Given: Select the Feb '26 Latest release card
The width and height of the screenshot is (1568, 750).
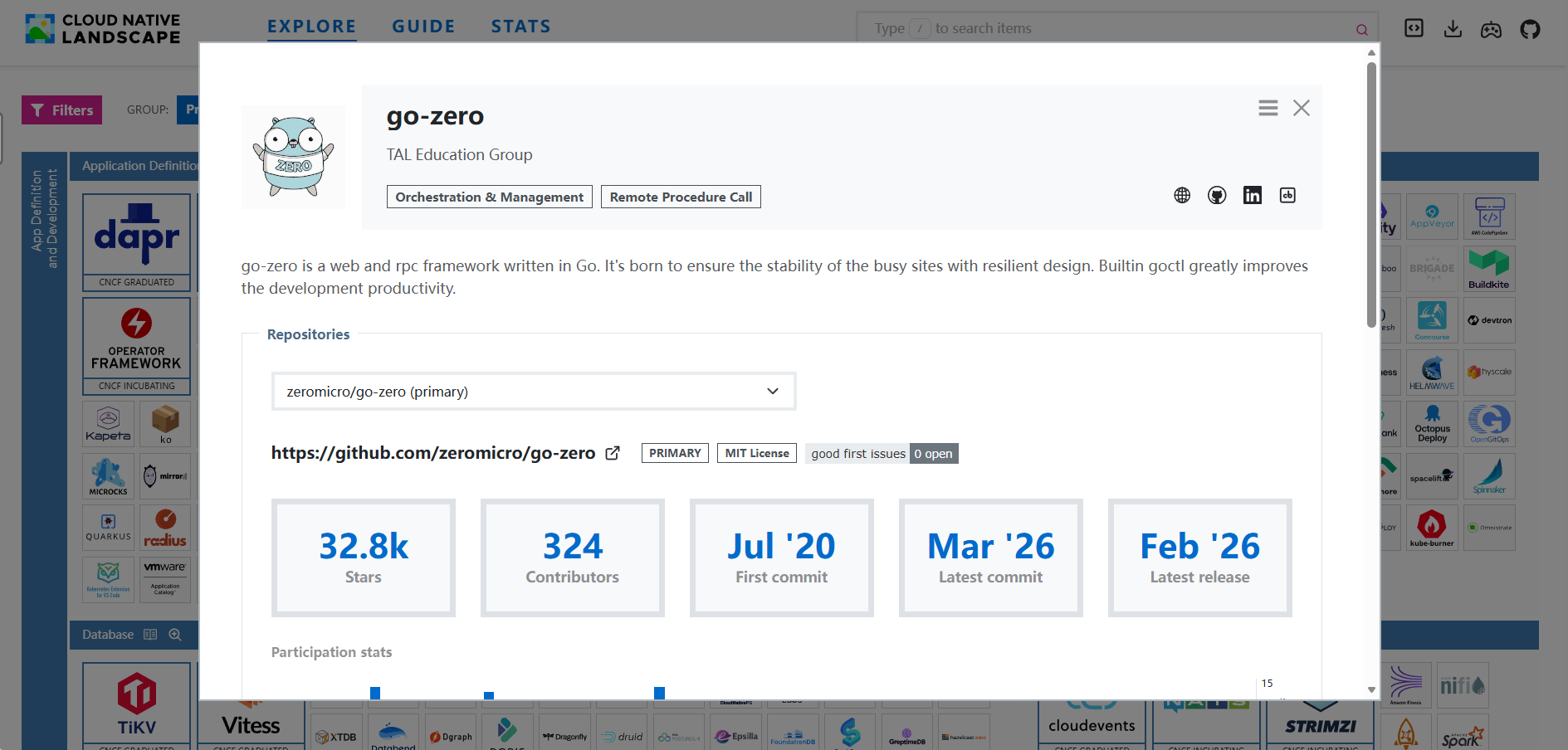Looking at the screenshot, I should coord(1200,558).
